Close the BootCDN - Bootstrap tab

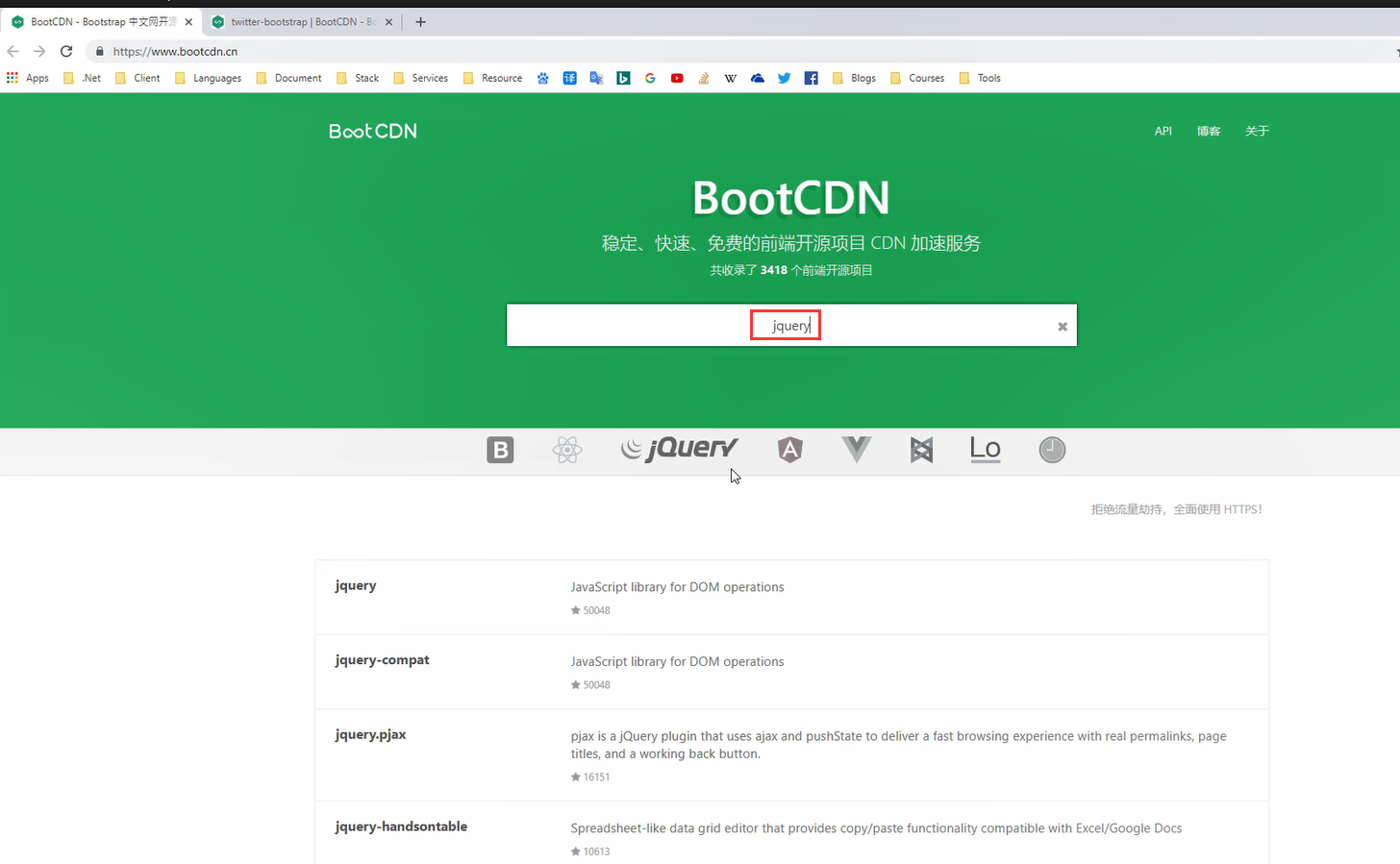tap(188, 21)
